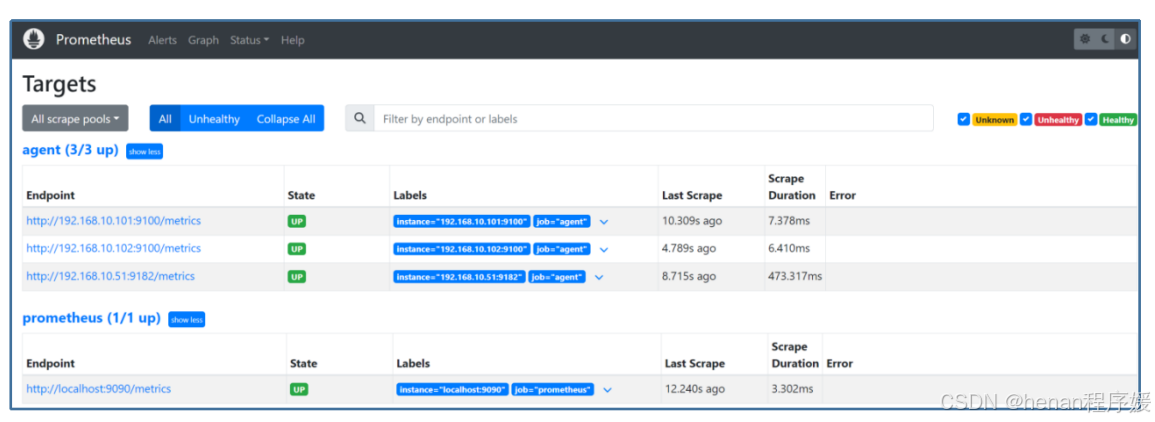Focus the Filter by endpoint or labels field

tap(653, 119)
